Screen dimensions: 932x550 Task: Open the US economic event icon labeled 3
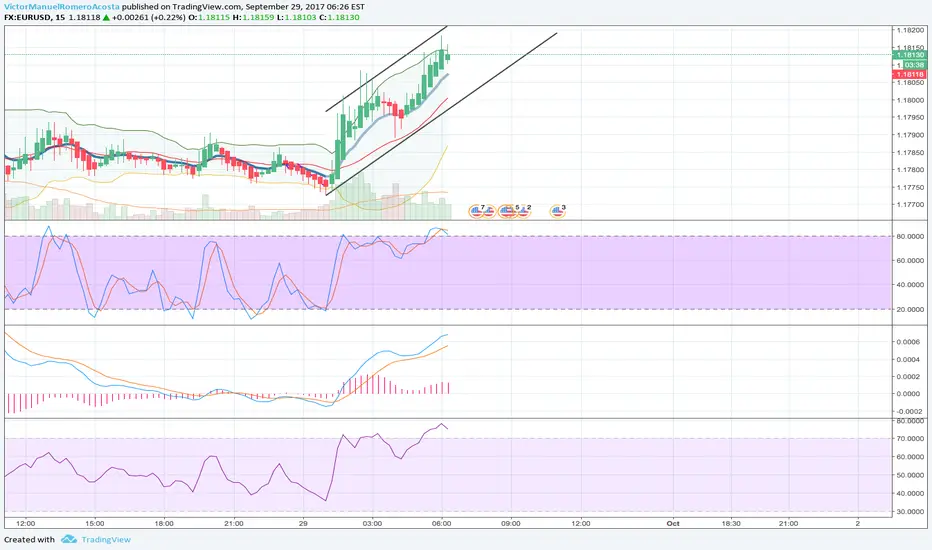pyautogui.click(x=557, y=210)
